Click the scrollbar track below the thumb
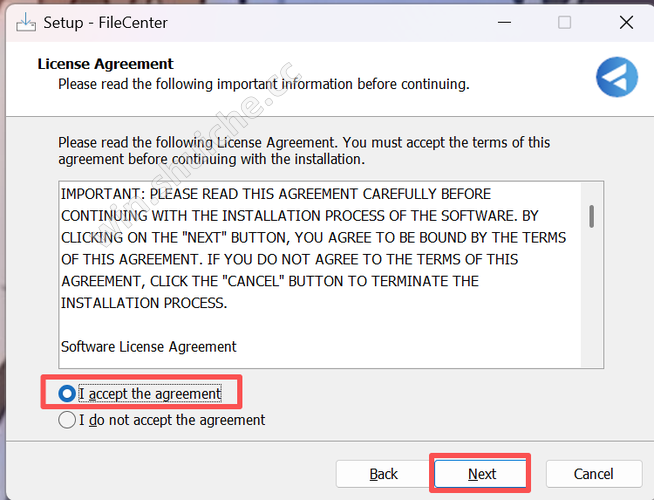Viewport: 654px width, 500px height. click(x=592, y=300)
